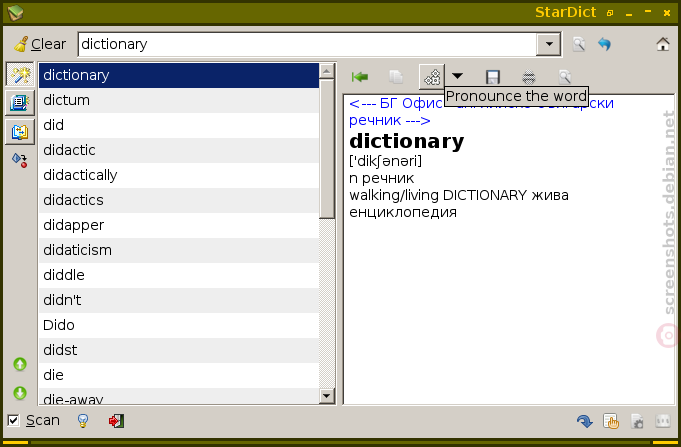Select 'Dido' in the word list

point(179,325)
